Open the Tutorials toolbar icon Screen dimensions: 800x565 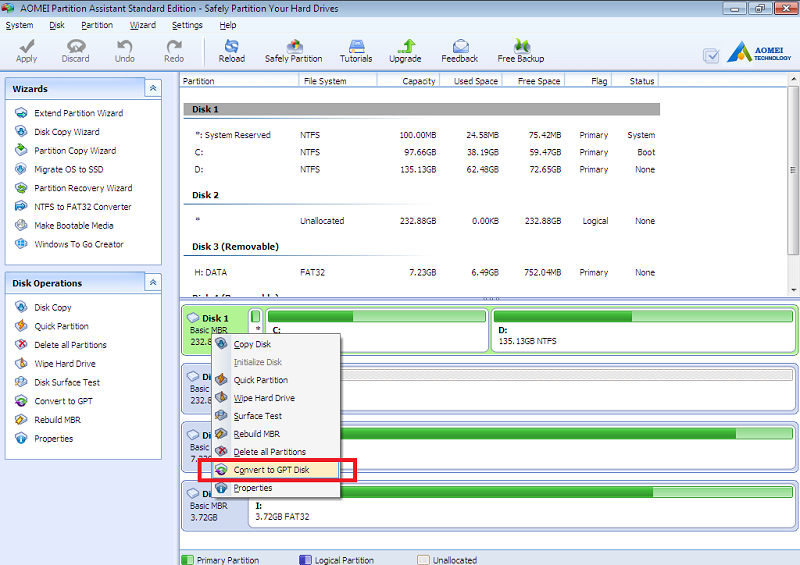(x=356, y=46)
